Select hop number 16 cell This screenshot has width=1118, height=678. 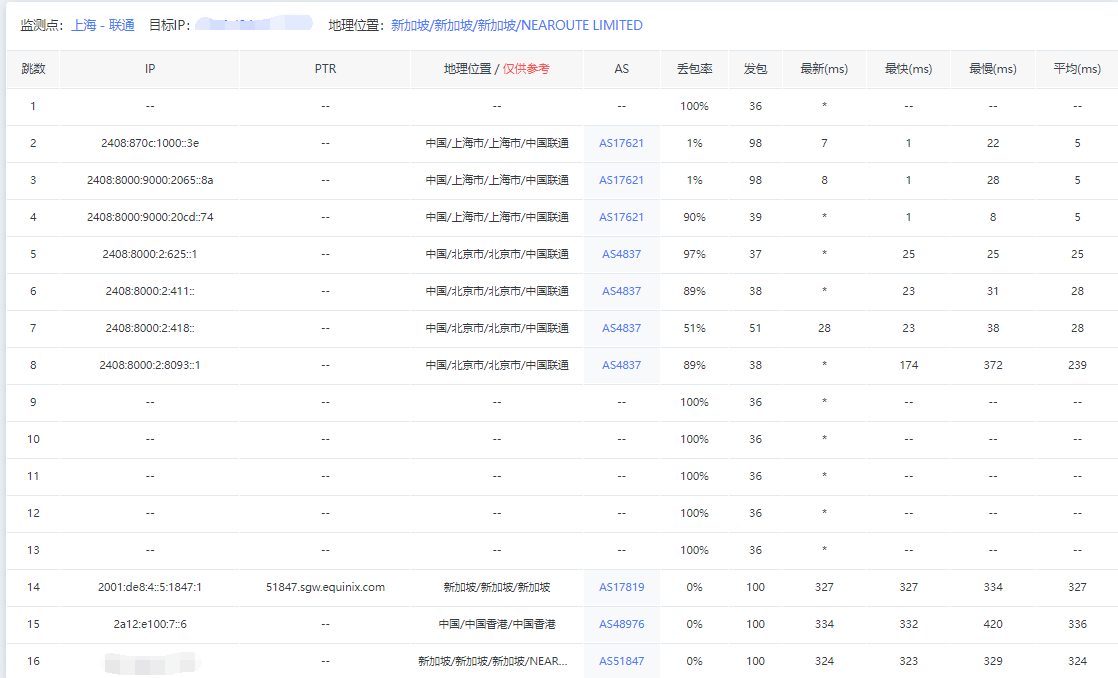(x=33, y=662)
